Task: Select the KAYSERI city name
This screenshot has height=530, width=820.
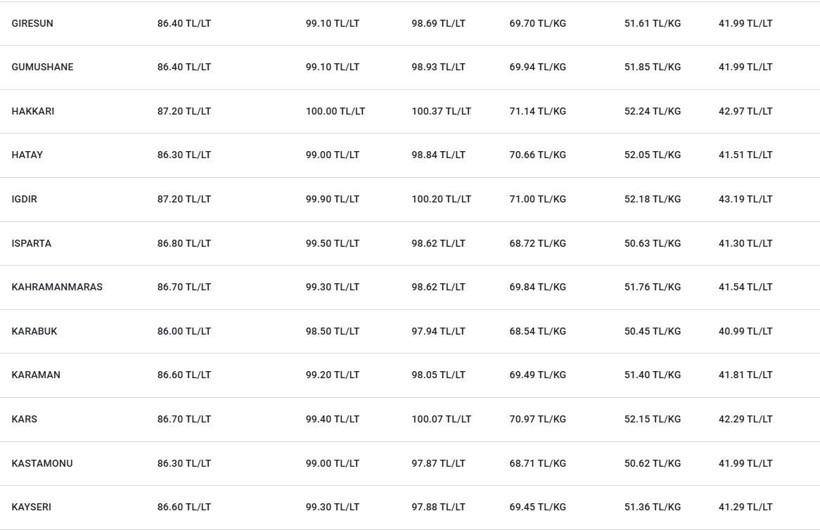Action: pos(31,507)
